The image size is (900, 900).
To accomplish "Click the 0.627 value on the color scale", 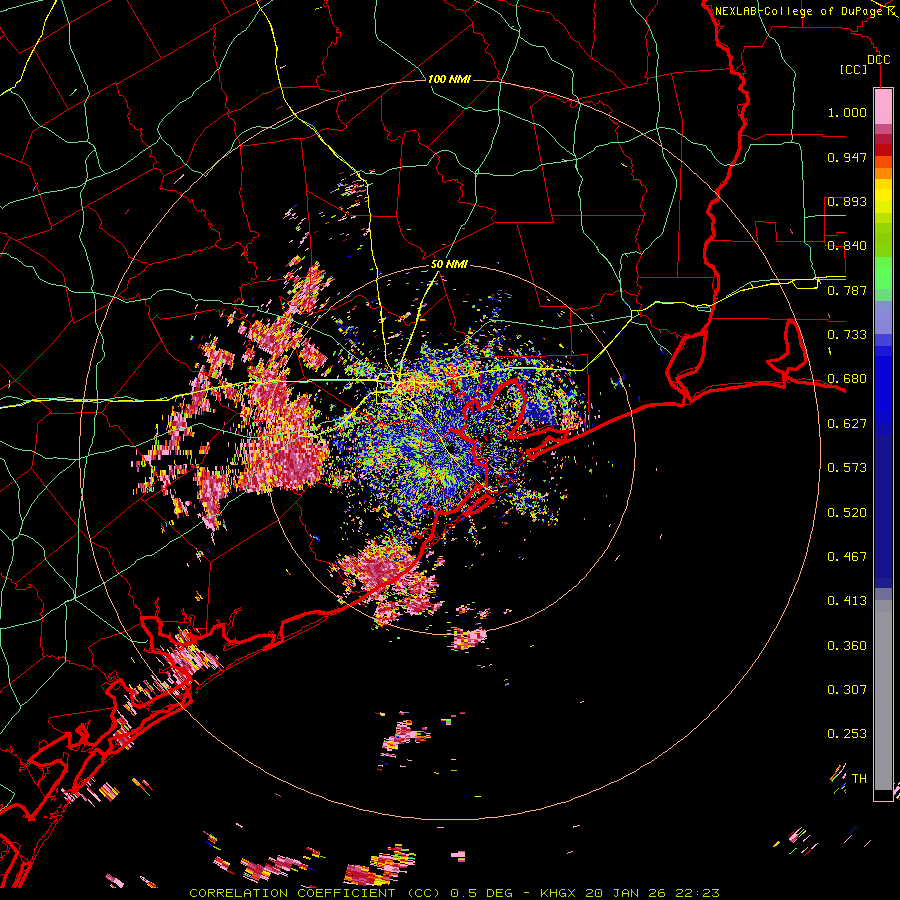I will [x=847, y=424].
